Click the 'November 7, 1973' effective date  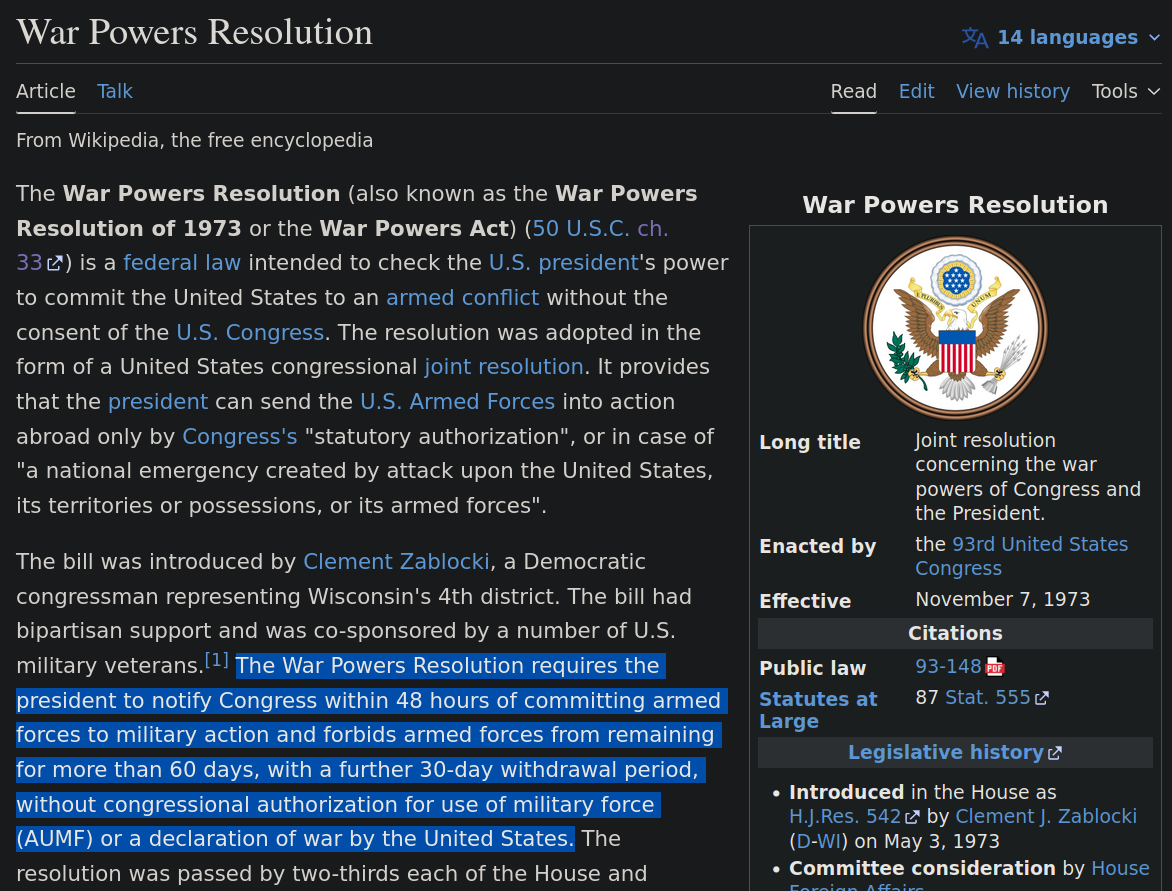pyautogui.click(x=1002, y=599)
